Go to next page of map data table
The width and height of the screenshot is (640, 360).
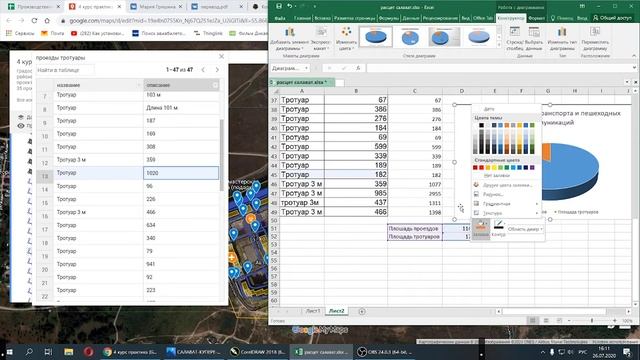(x=217, y=70)
